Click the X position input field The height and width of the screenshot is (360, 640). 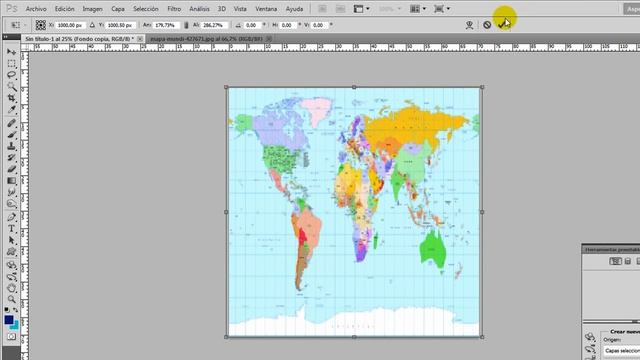click(x=70, y=25)
